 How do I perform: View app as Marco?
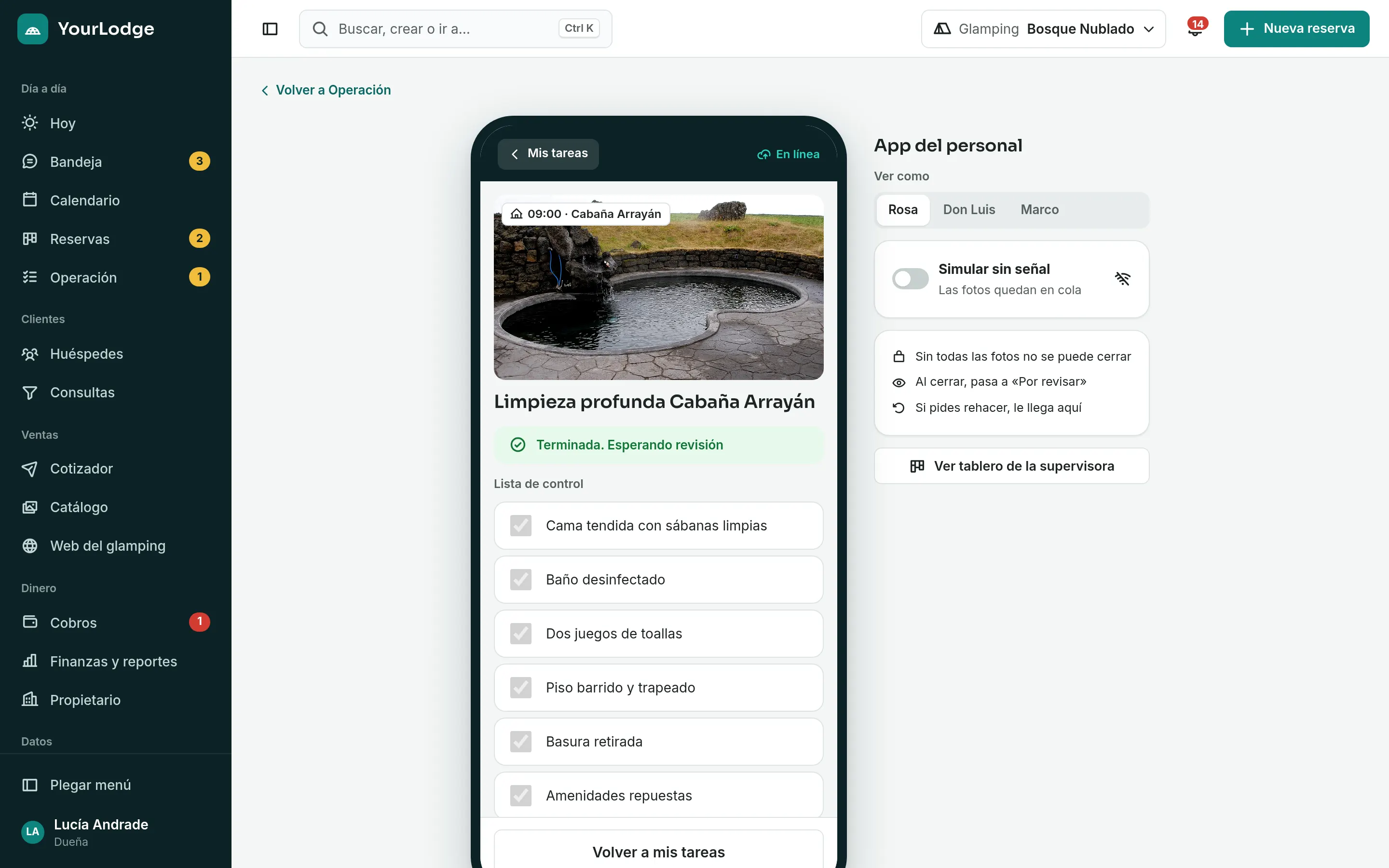point(1039,210)
